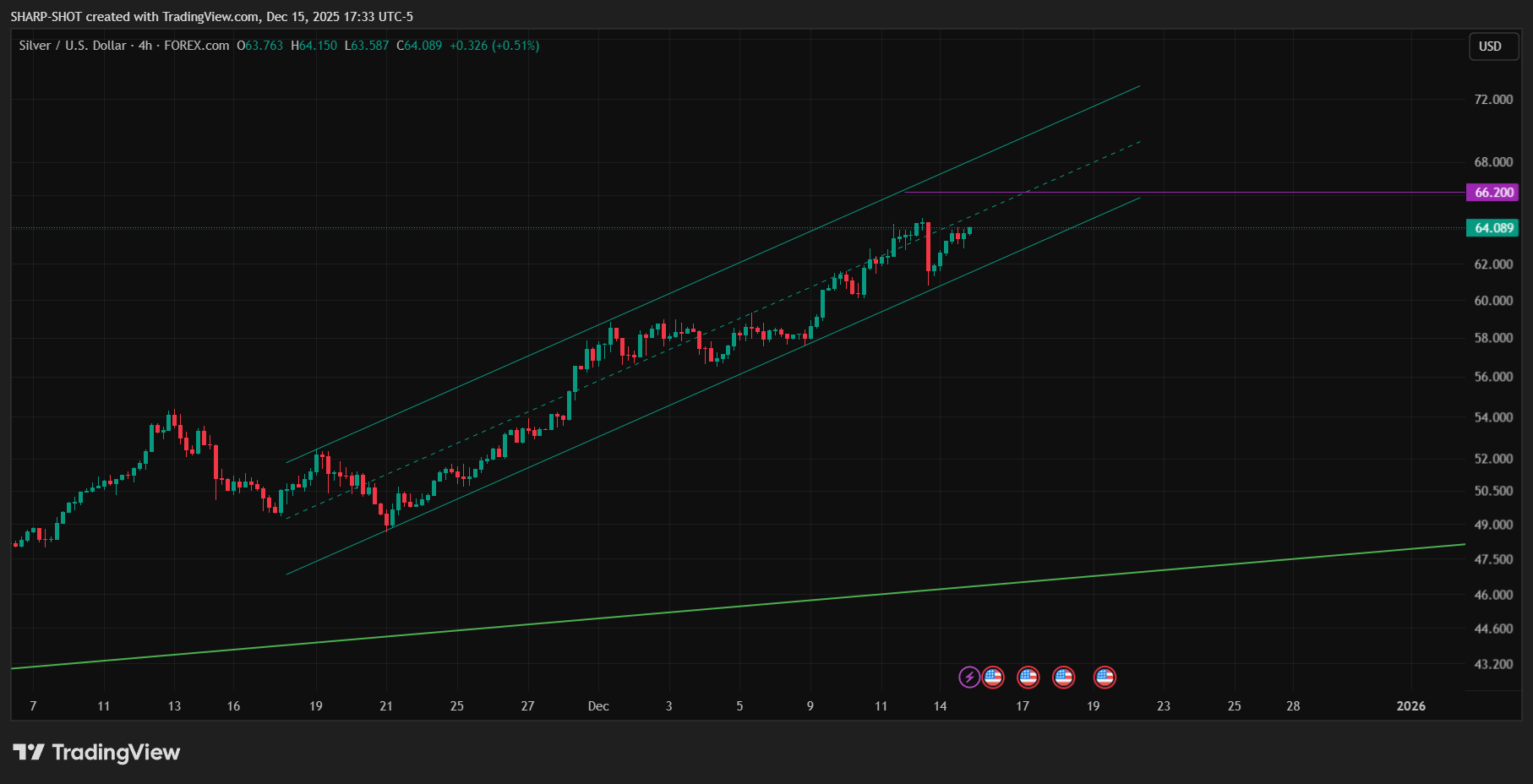Viewport: 1533px width, 784px height.
Task: Click the 54.000 price axis label
Action: pos(1493,417)
